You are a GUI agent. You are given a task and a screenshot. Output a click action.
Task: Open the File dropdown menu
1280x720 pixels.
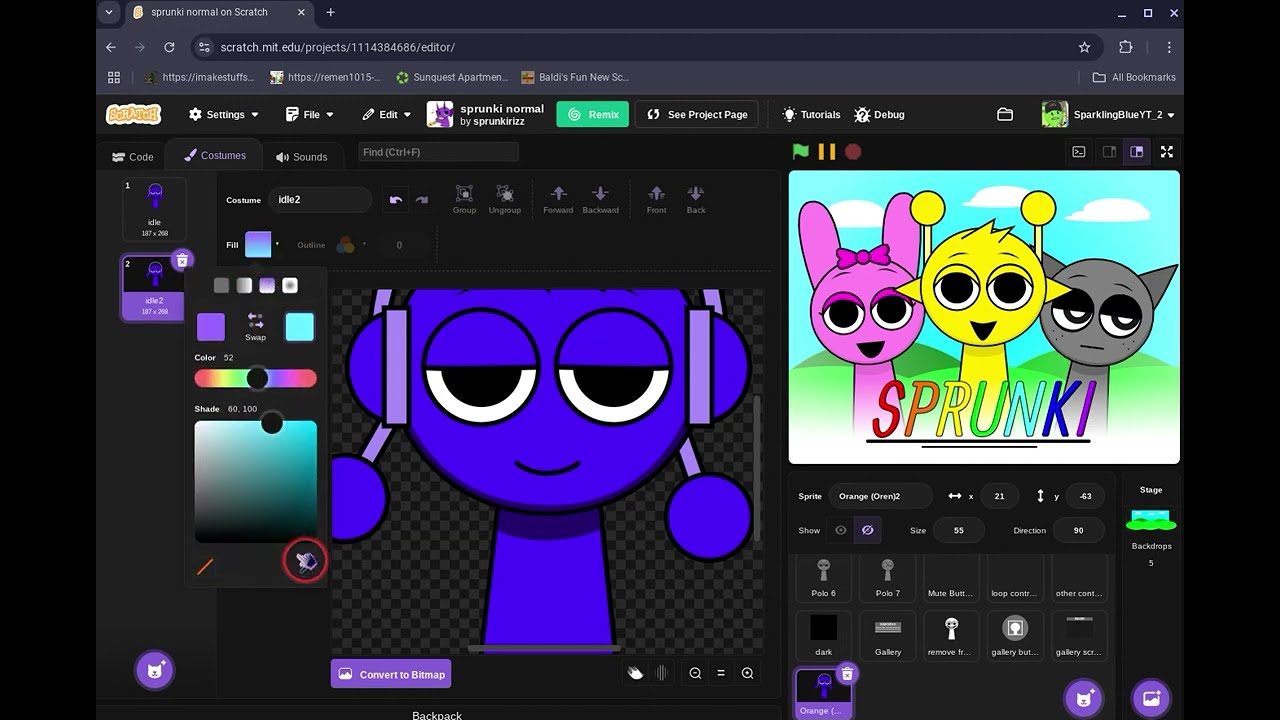(x=309, y=115)
